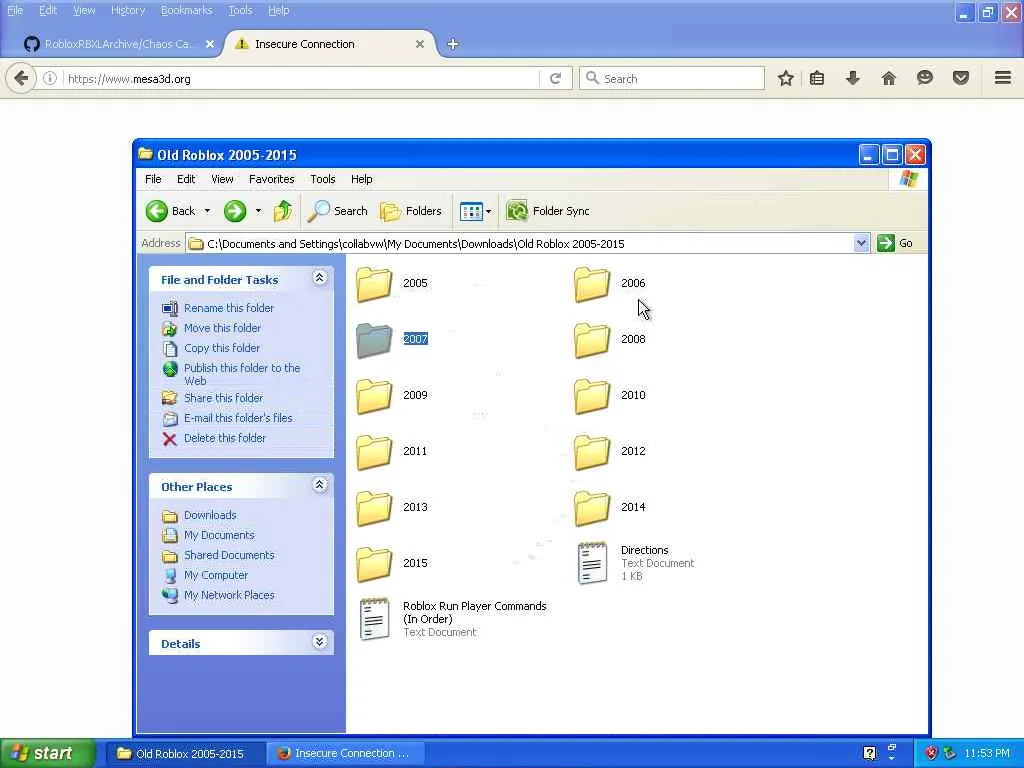Expand the Address bar dropdown
Screen dimensions: 1024x768
861,243
